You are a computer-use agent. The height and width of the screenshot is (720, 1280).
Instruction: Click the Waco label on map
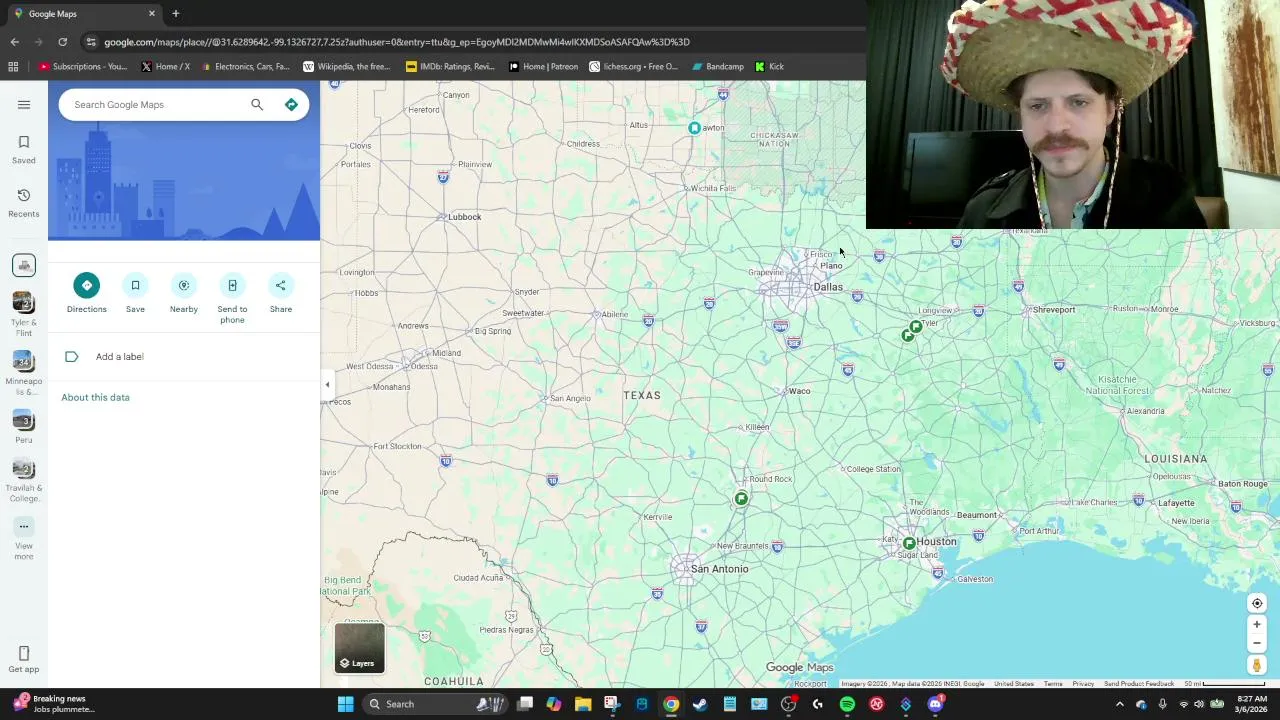pyautogui.click(x=799, y=391)
